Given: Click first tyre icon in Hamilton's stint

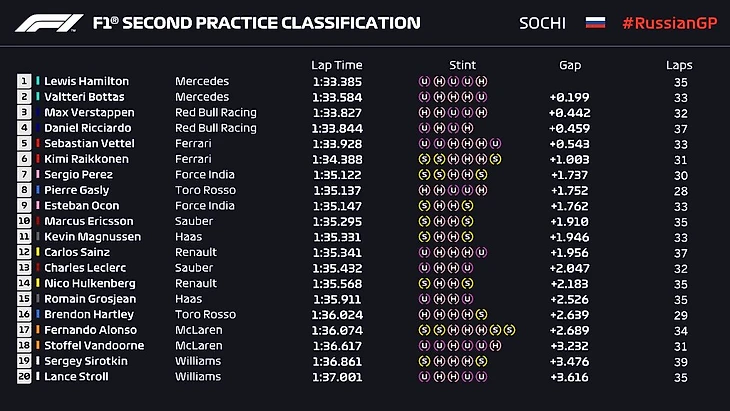Looking at the screenshot, I should click(x=425, y=81).
